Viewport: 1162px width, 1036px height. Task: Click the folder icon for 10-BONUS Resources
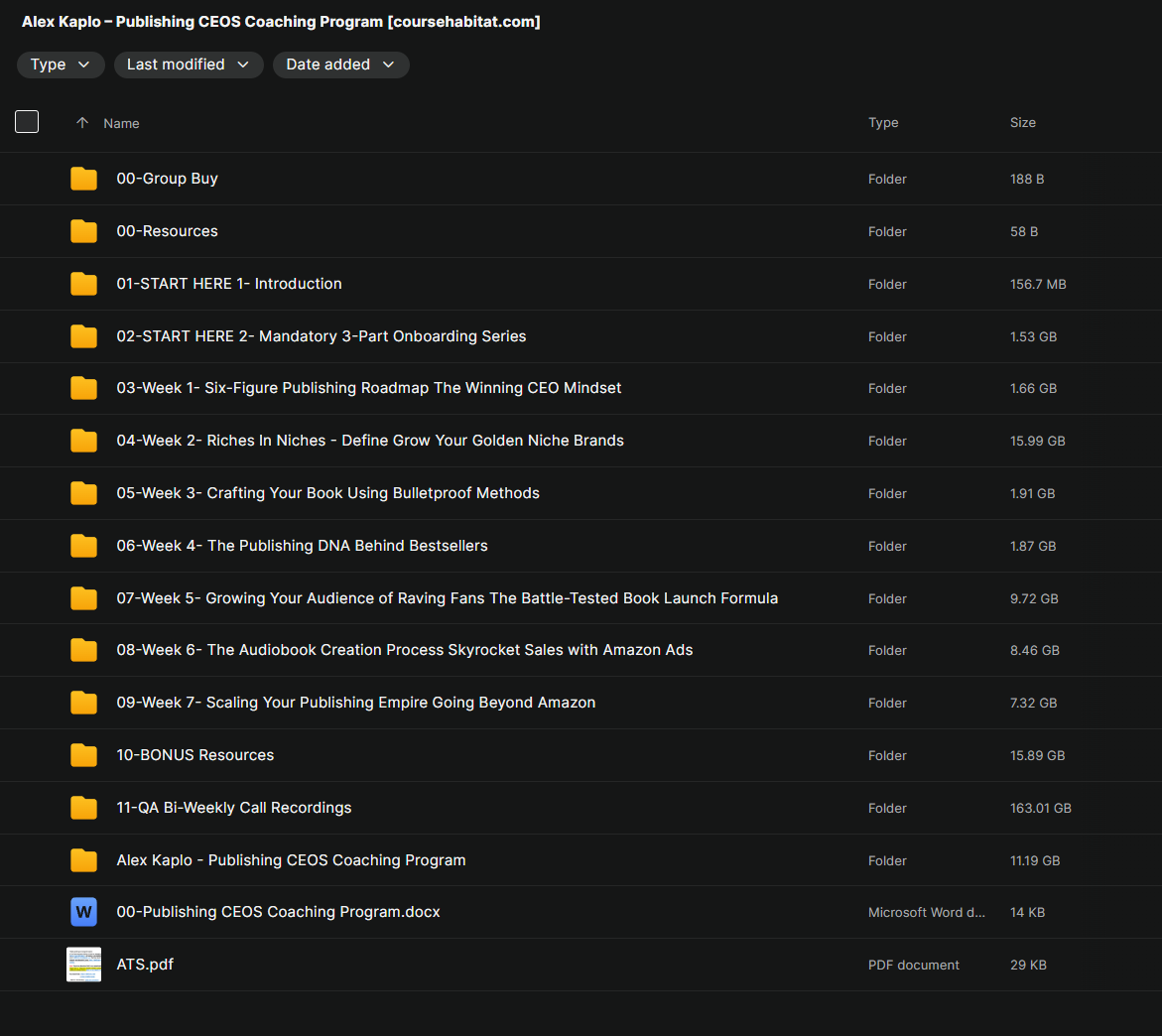pos(83,755)
